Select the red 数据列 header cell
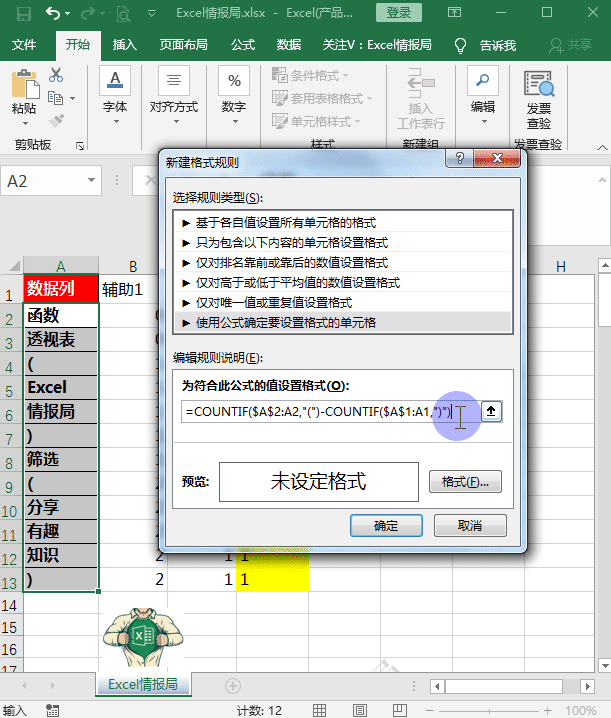 (x=61, y=288)
